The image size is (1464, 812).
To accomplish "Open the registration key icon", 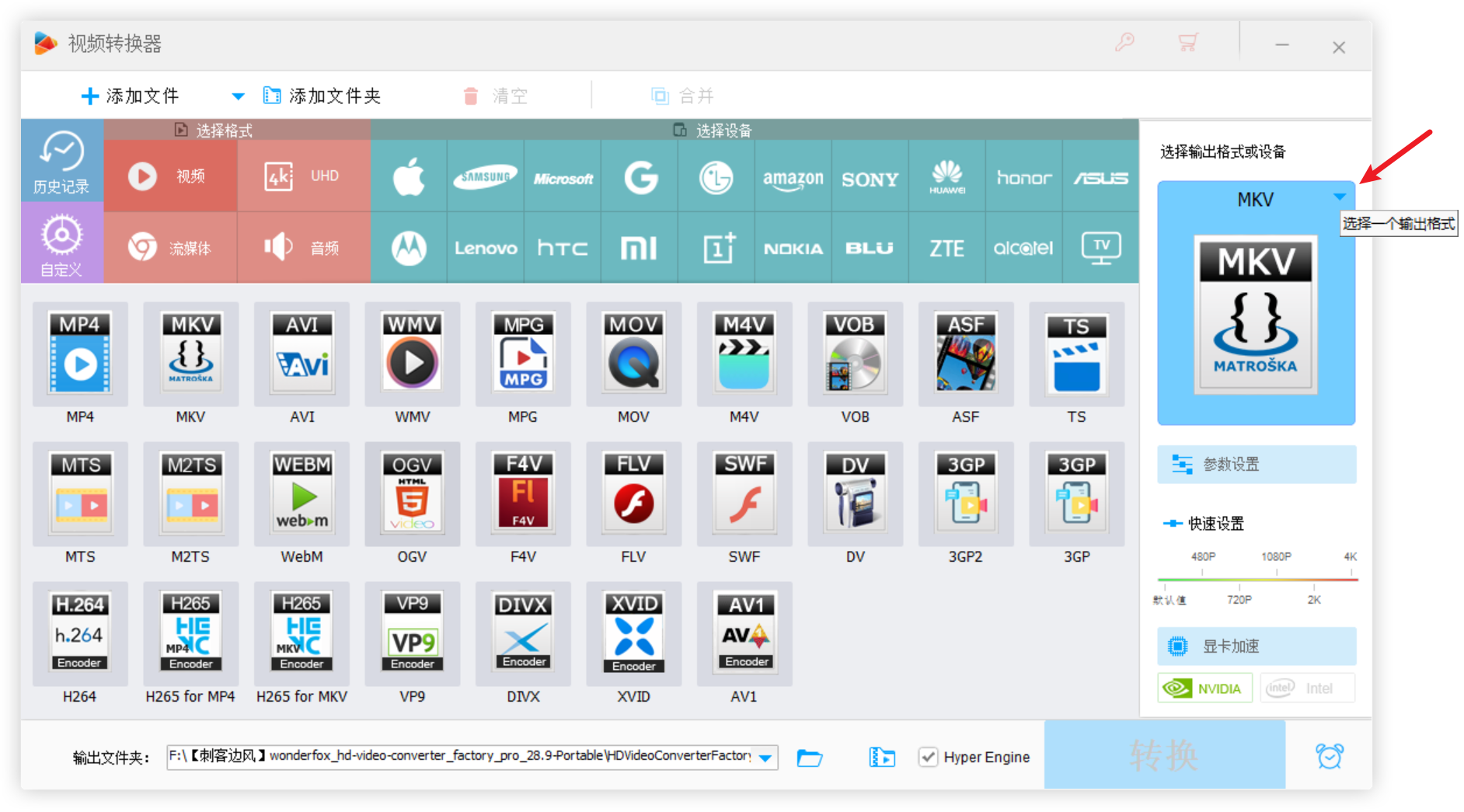I will 1124,42.
